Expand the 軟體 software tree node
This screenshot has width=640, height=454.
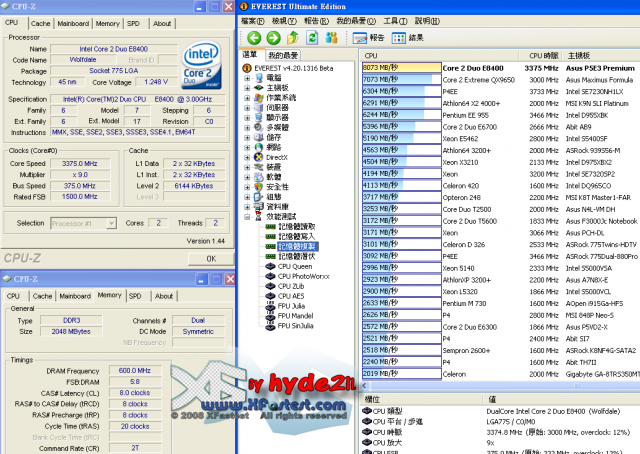[x=247, y=177]
